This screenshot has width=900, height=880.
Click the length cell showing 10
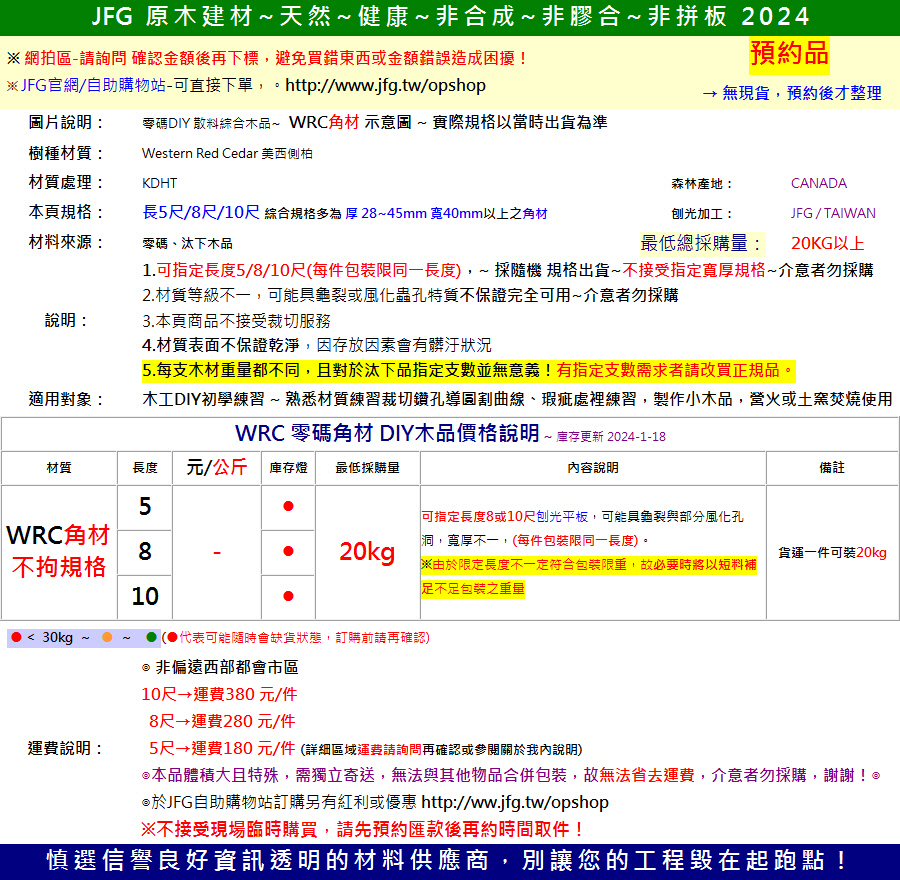pyautogui.click(x=145, y=596)
